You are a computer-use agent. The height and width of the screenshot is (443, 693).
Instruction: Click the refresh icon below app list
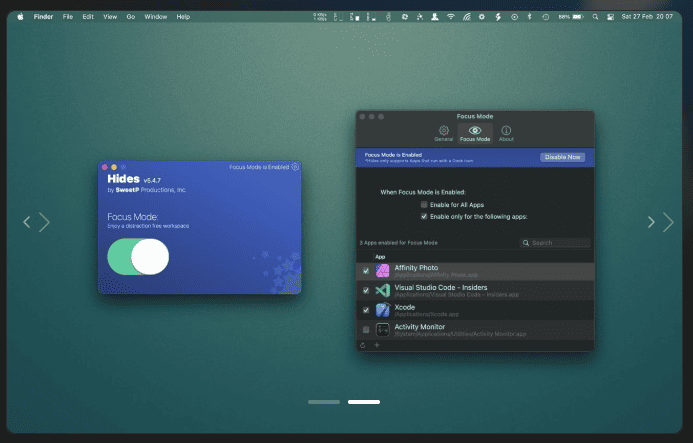point(363,345)
